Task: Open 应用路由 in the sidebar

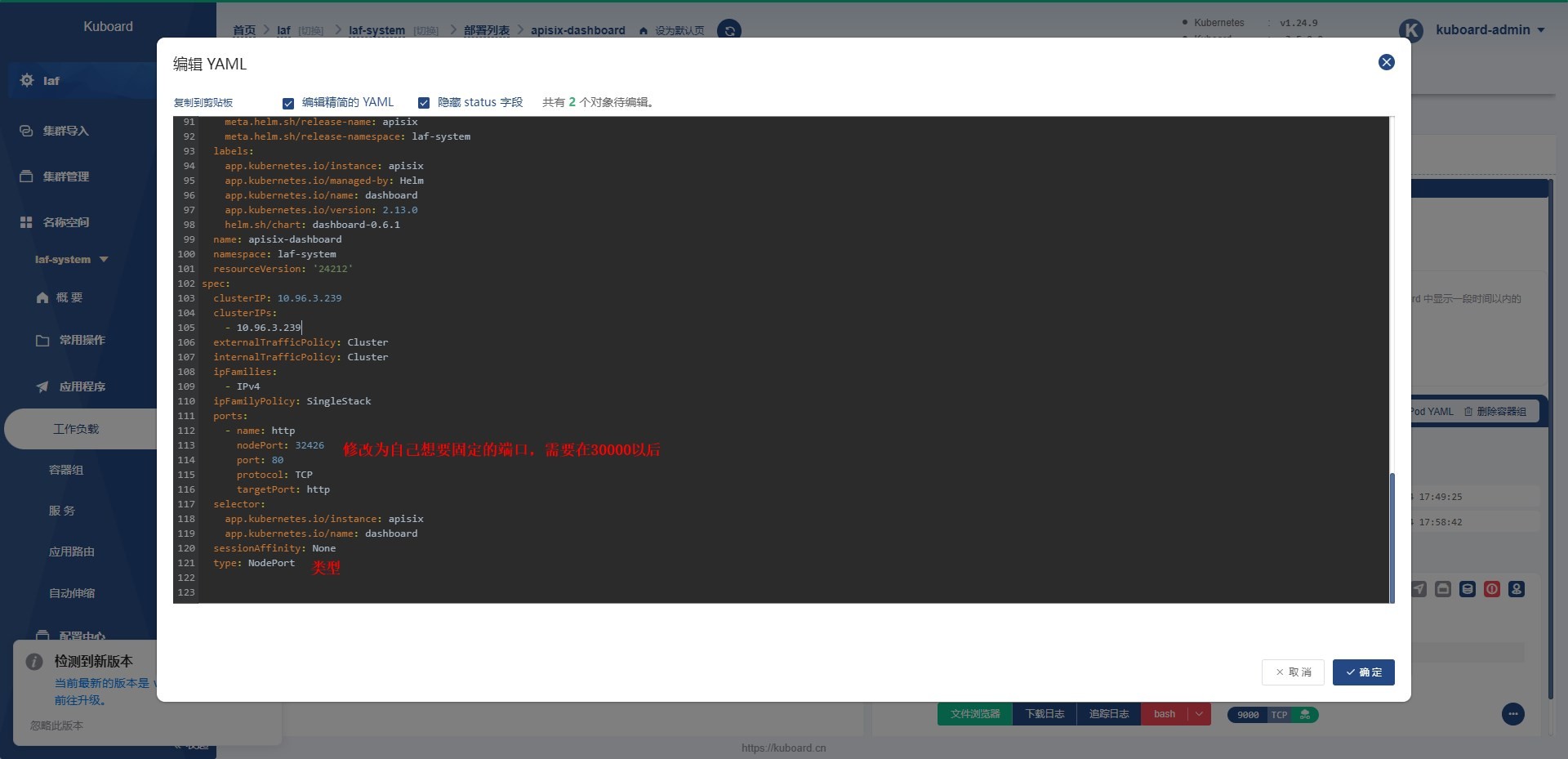Action: 72,551
